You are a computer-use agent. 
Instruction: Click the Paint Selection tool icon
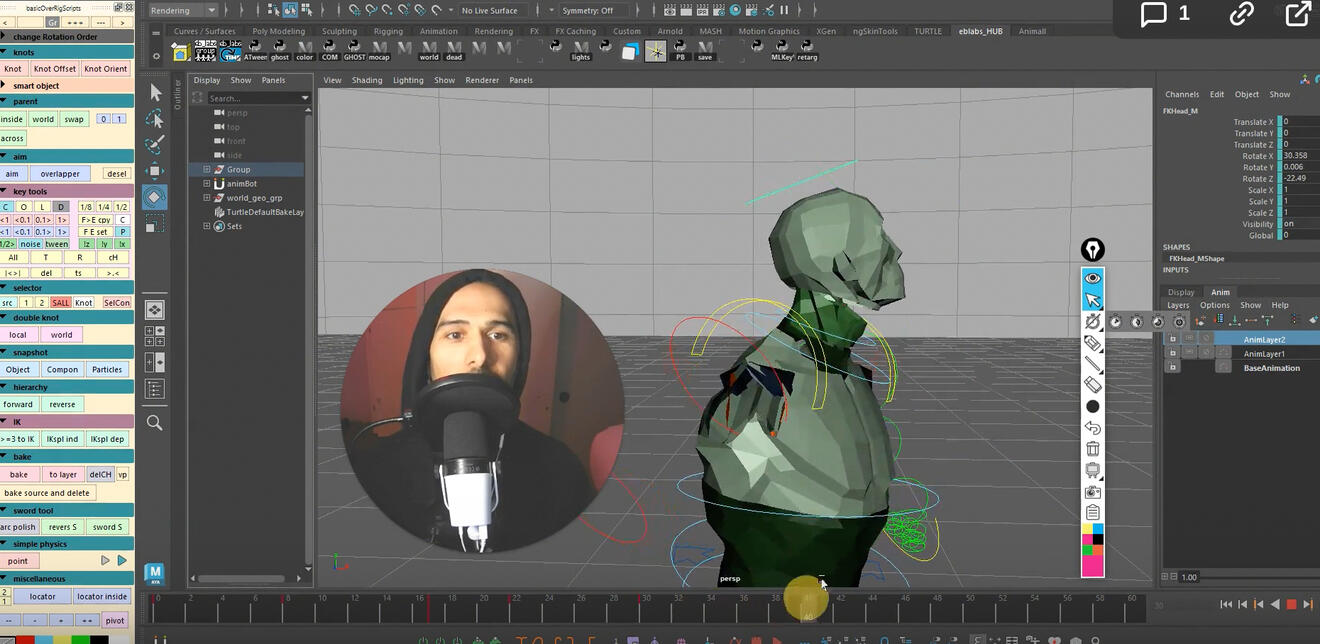pyautogui.click(x=155, y=145)
